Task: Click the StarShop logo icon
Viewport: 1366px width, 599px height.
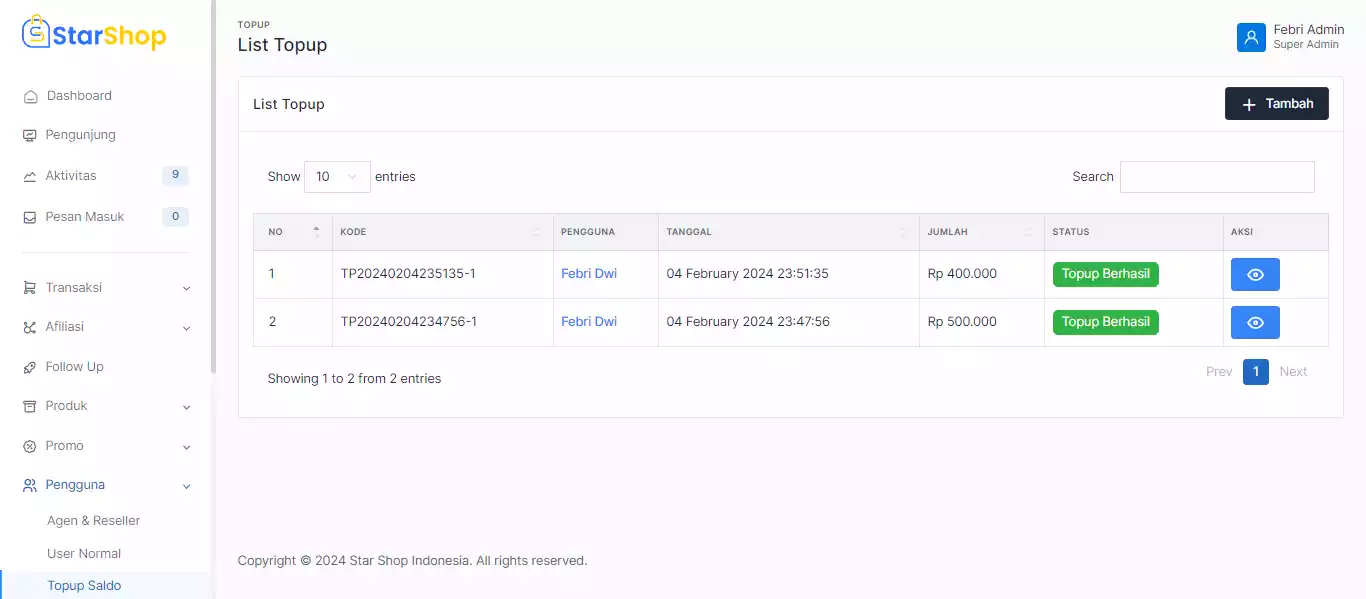Action: (36, 32)
